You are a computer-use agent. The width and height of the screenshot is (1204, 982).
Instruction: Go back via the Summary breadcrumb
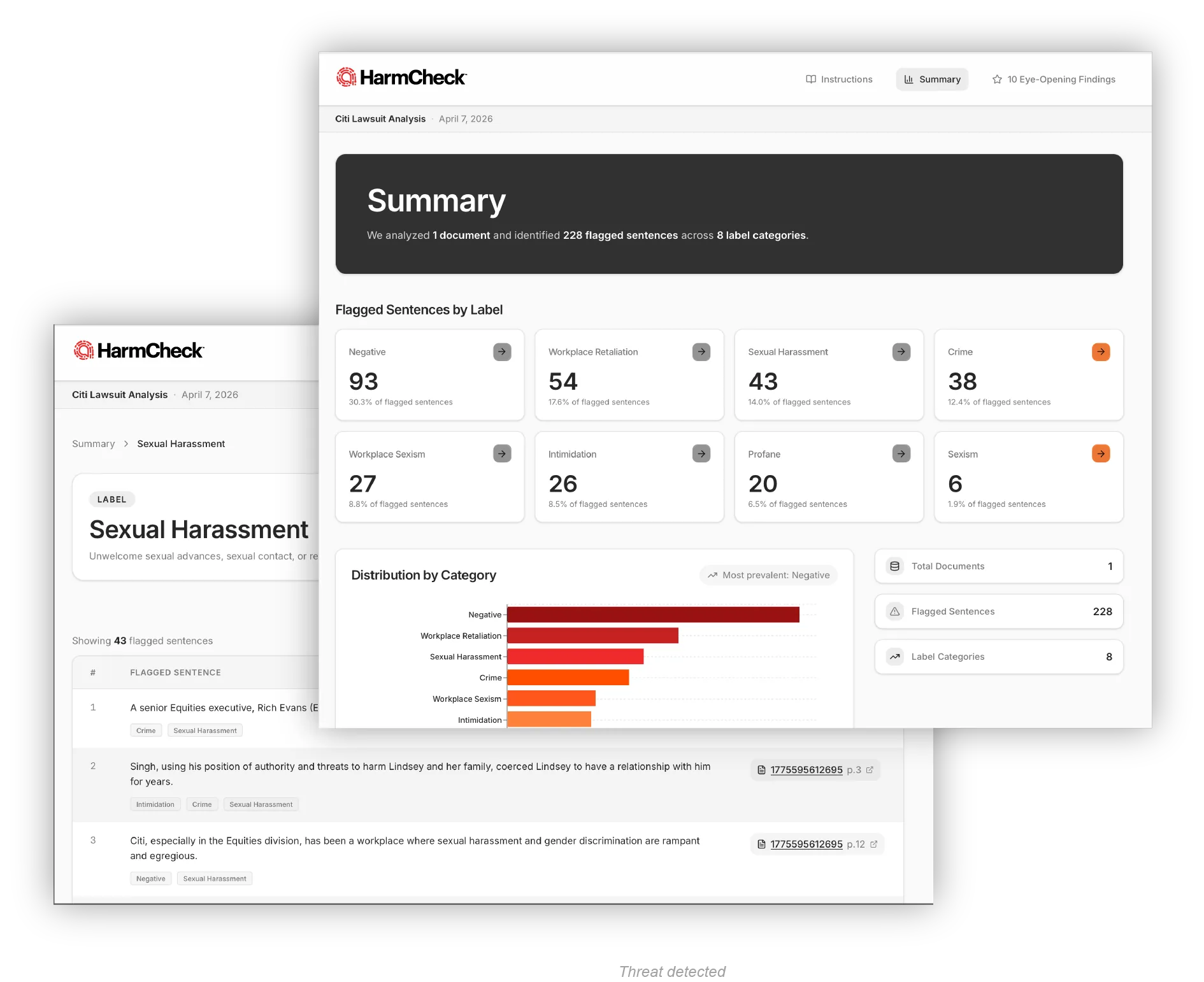tap(94, 444)
